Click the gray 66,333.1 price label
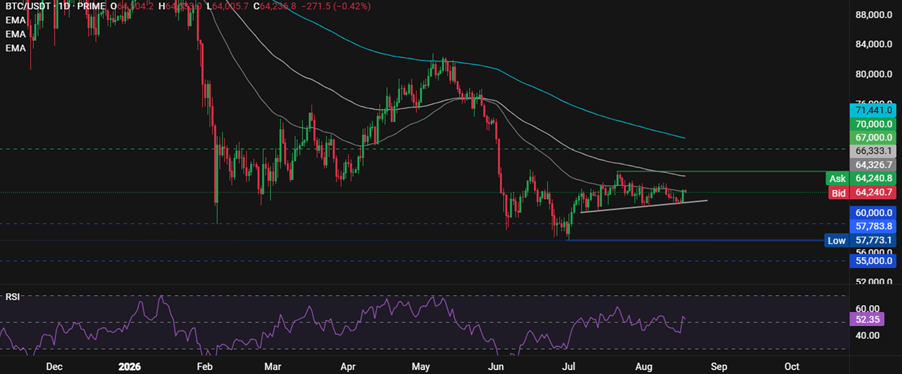Screen dimensions: 902x374 (x=873, y=151)
